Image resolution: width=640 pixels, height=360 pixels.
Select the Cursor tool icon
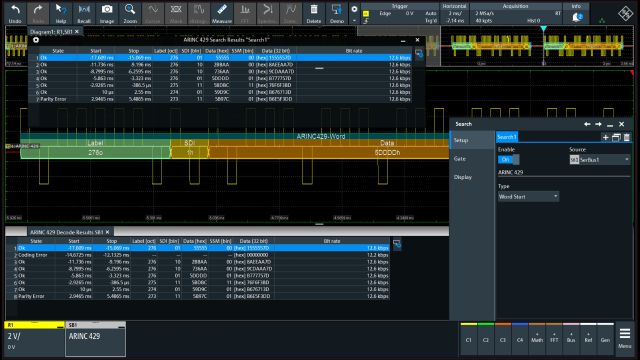153,13
